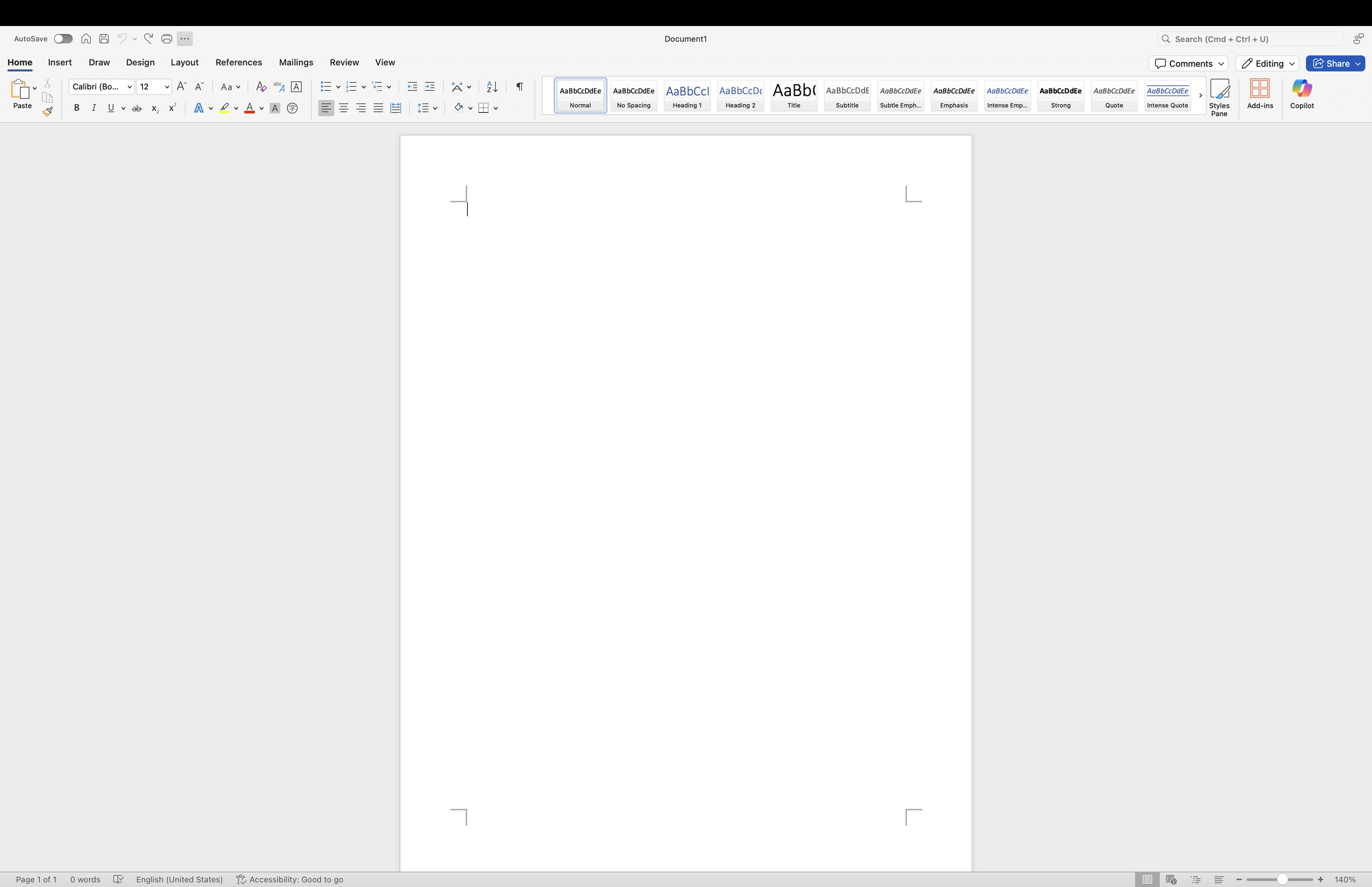The width and height of the screenshot is (1372, 887).
Task: Launch Copilot from the ribbon
Action: point(1301,94)
